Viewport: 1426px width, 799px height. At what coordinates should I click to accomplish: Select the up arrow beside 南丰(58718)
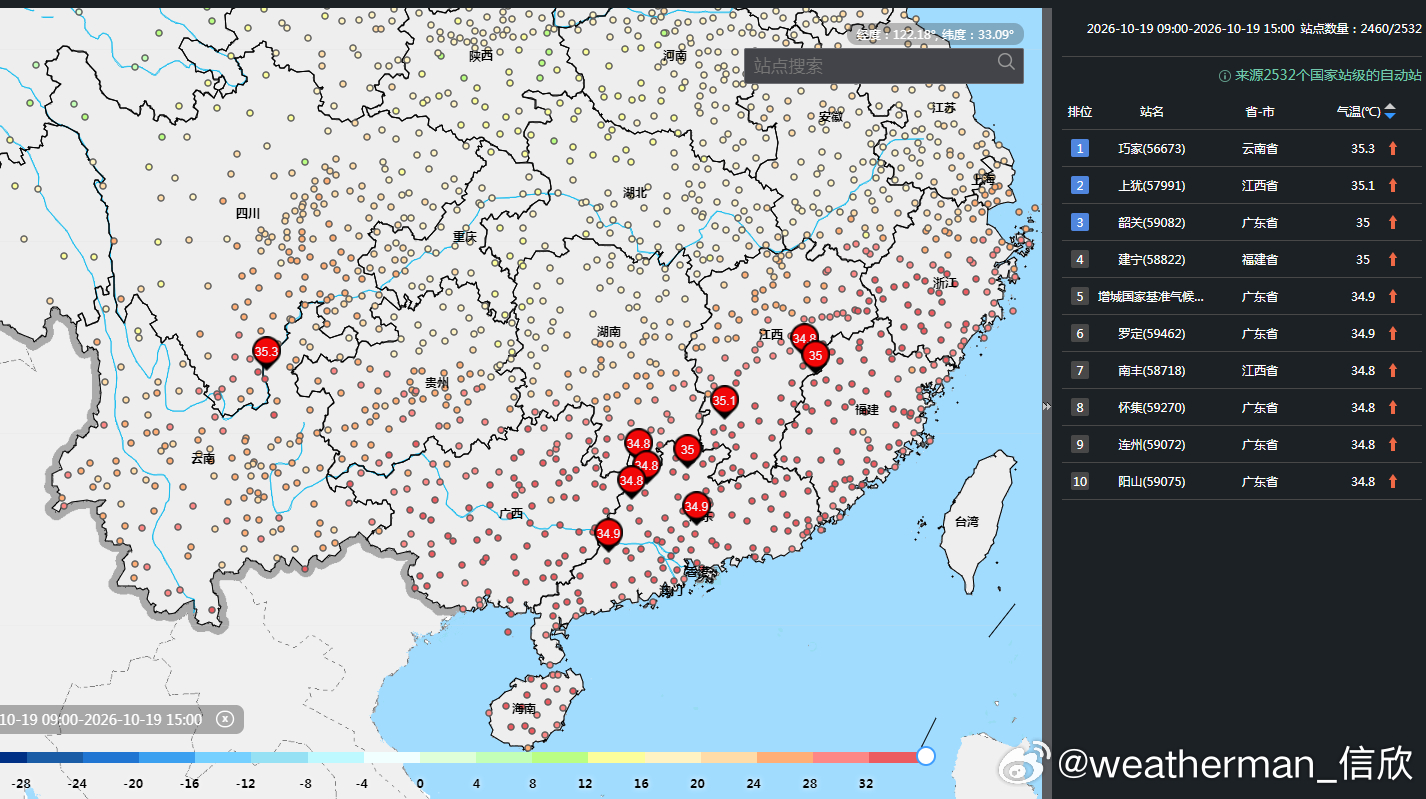1392,370
